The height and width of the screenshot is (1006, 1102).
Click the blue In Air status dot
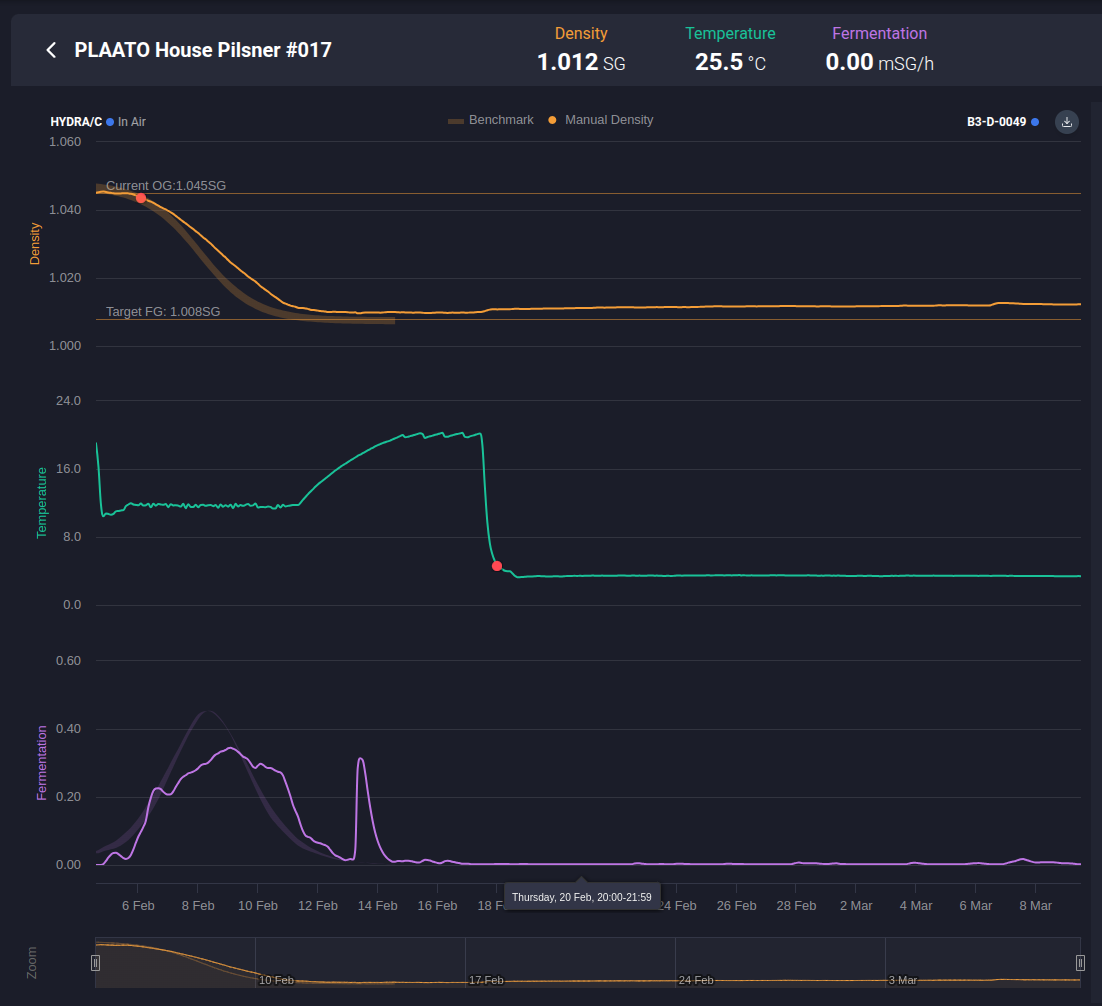[110, 122]
